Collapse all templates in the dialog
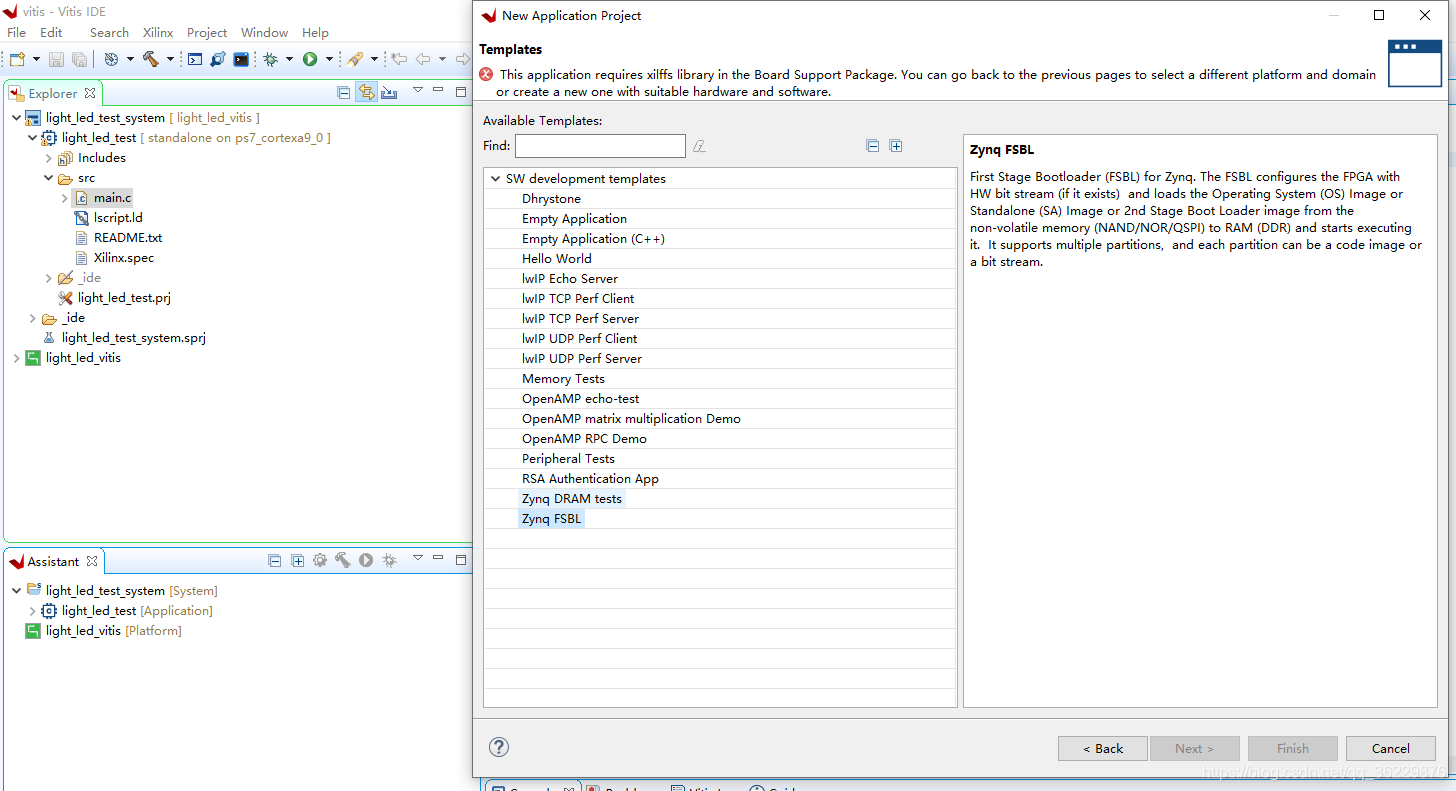 pyautogui.click(x=873, y=146)
